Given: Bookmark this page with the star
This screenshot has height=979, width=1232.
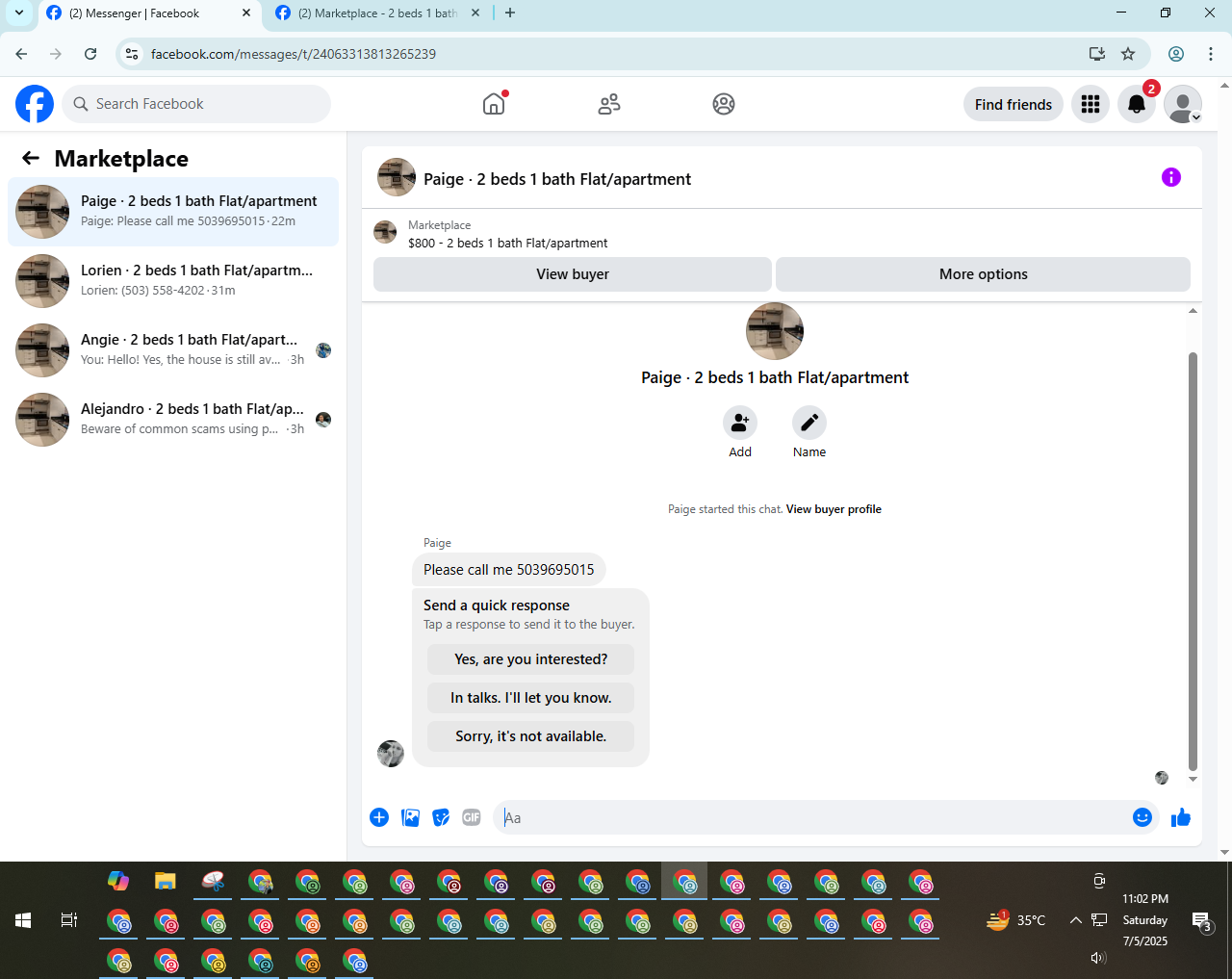Looking at the screenshot, I should 1128,54.
